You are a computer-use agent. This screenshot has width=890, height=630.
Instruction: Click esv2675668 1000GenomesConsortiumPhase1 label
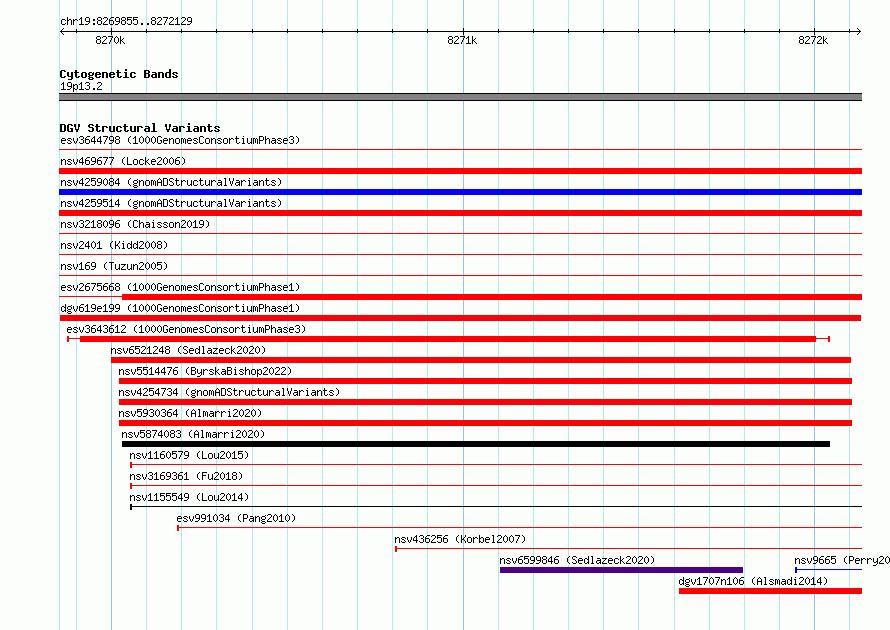click(180, 287)
